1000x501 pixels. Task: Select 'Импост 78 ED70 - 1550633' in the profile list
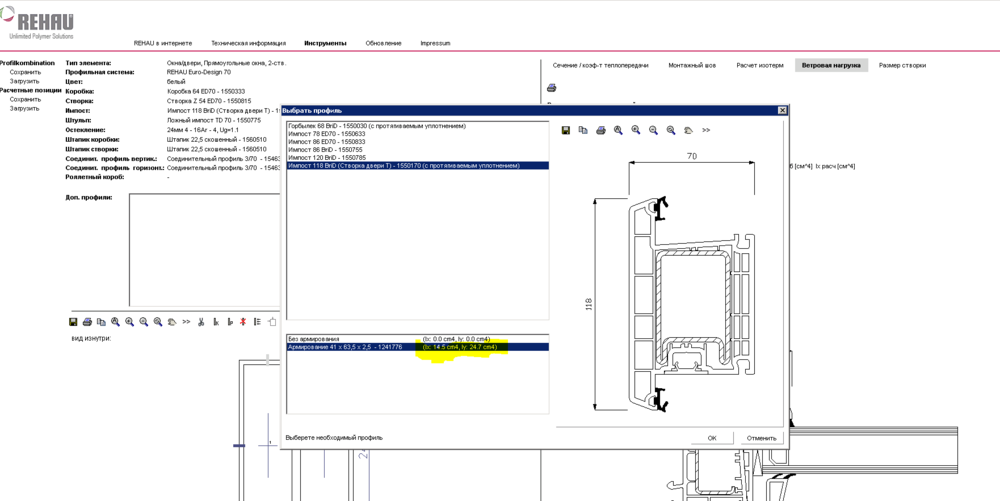coord(327,134)
